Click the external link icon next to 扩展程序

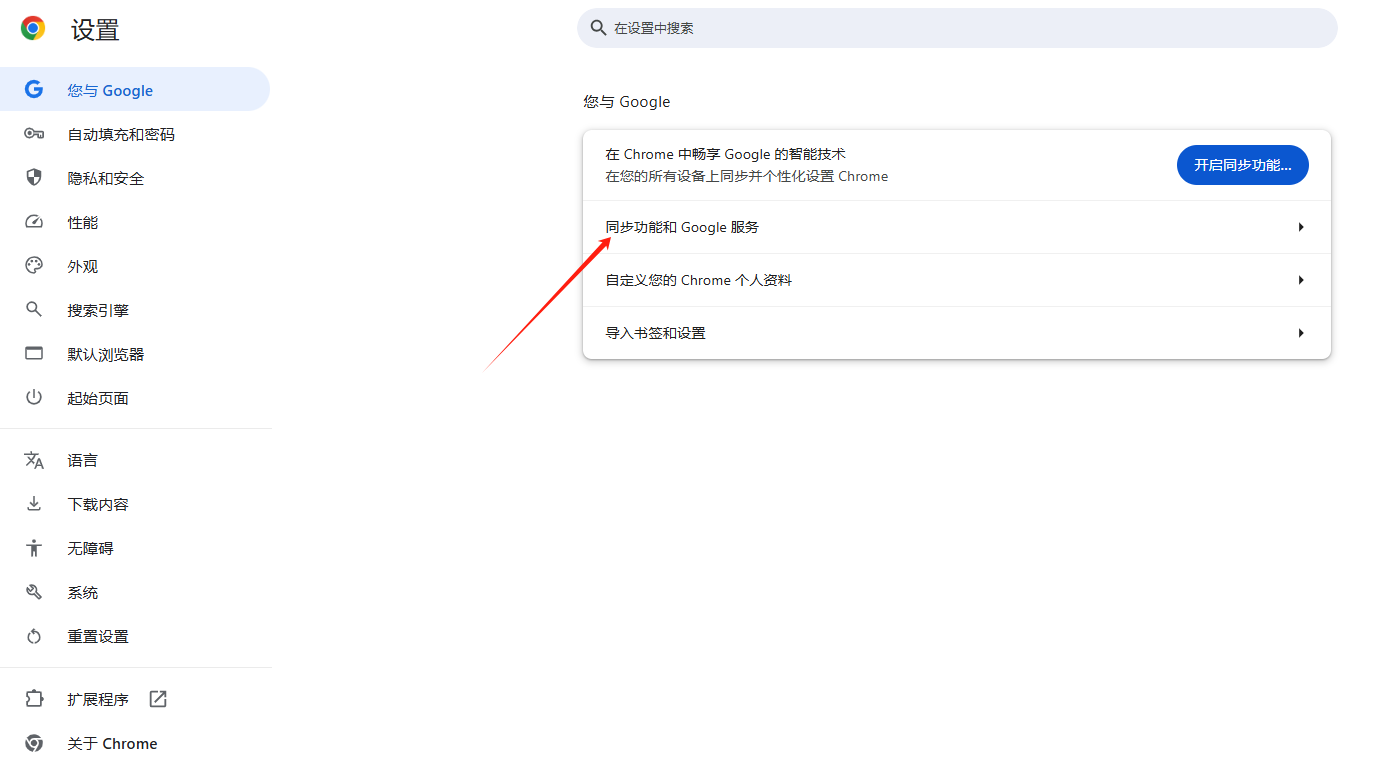coord(158,699)
